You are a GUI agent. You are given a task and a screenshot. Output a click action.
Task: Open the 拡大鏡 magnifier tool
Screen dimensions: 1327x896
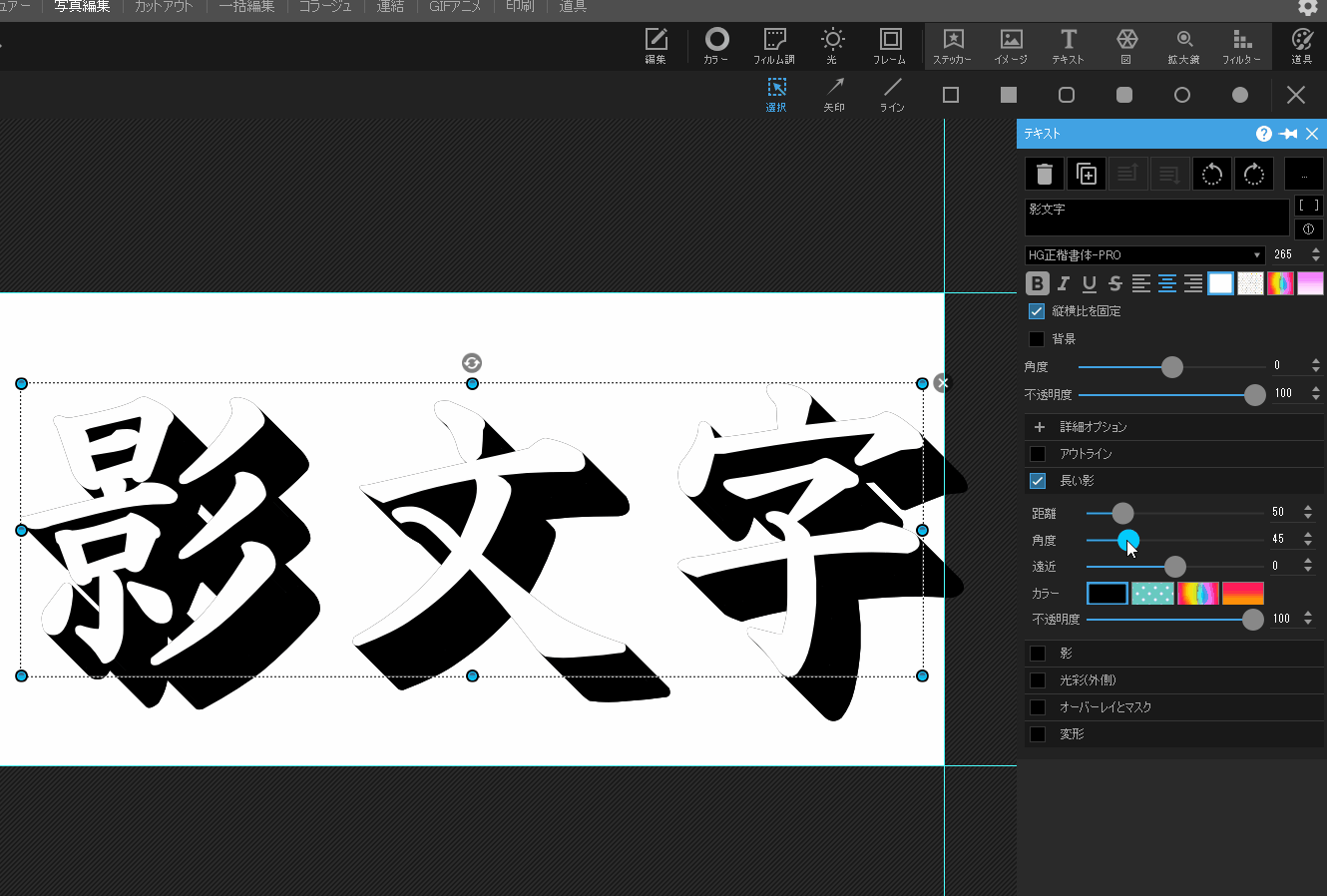(x=1184, y=46)
